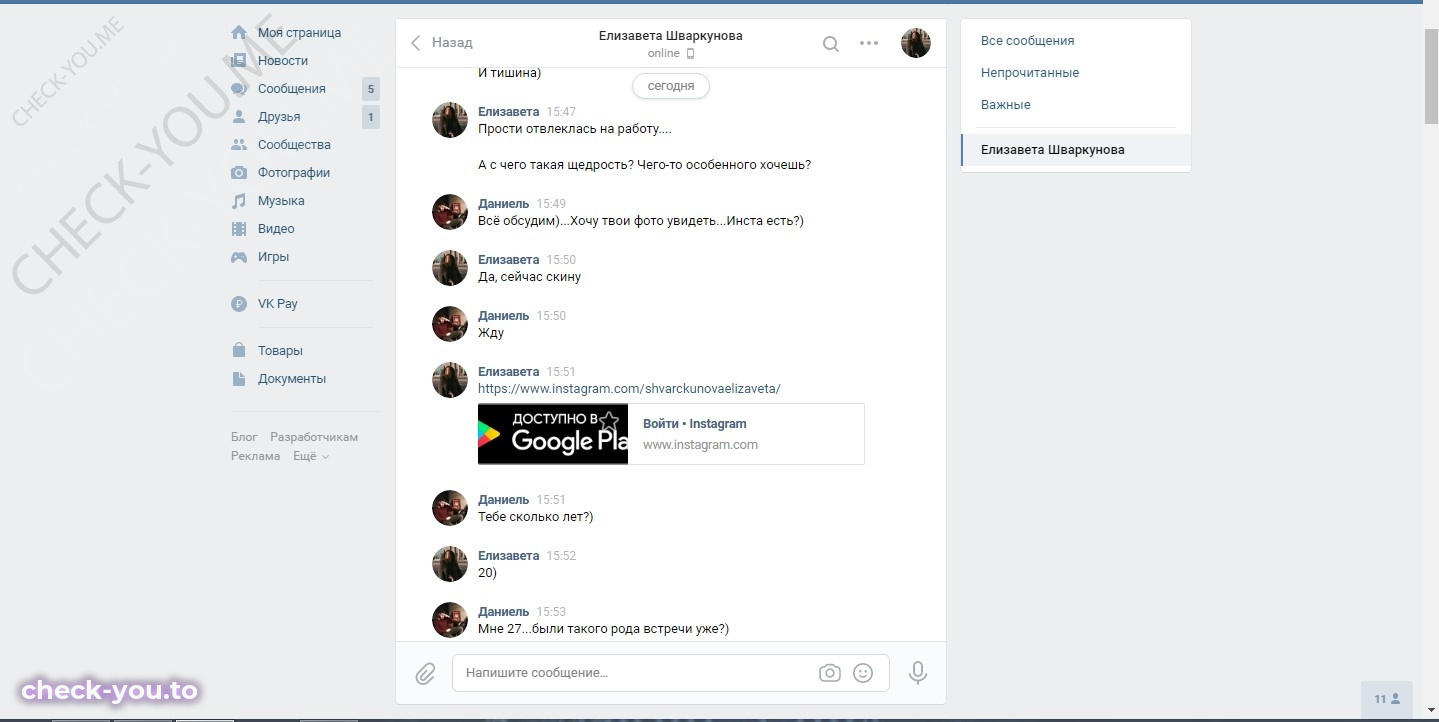Screen dimensions: 1439x722
Task: Open online friends counter showing 11
Action: [1387, 699]
